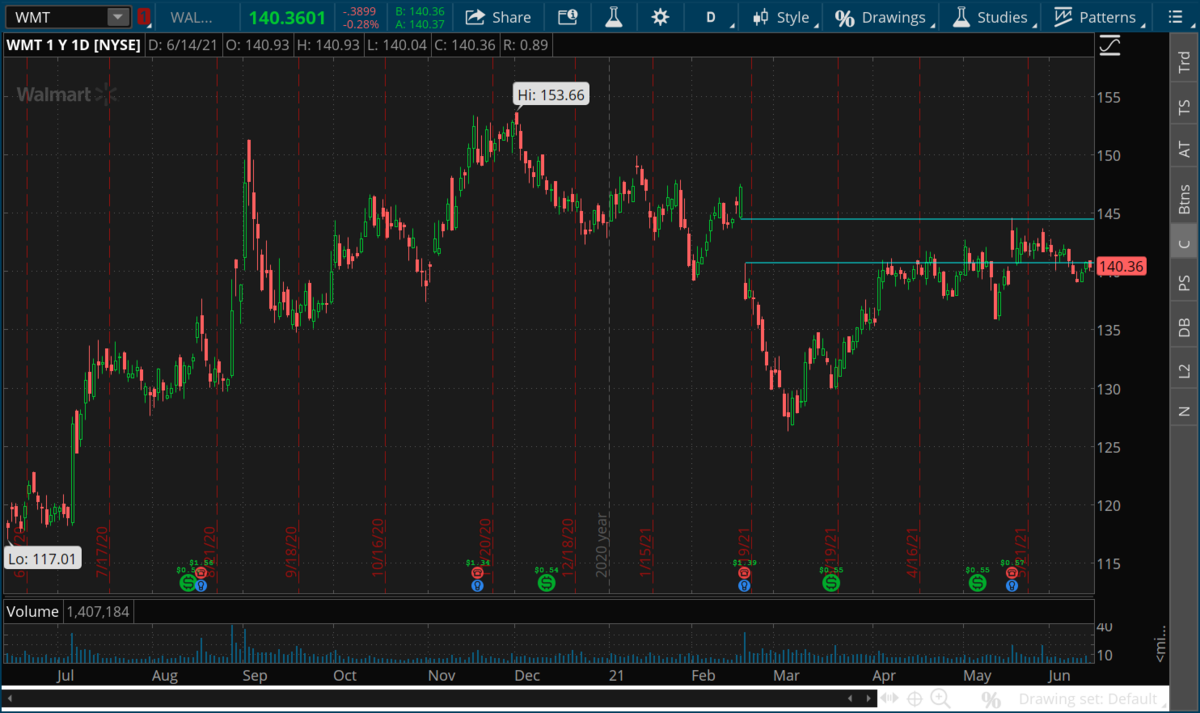Open the flask icon left of the gear
The width and height of the screenshot is (1200, 713).
pyautogui.click(x=612, y=17)
